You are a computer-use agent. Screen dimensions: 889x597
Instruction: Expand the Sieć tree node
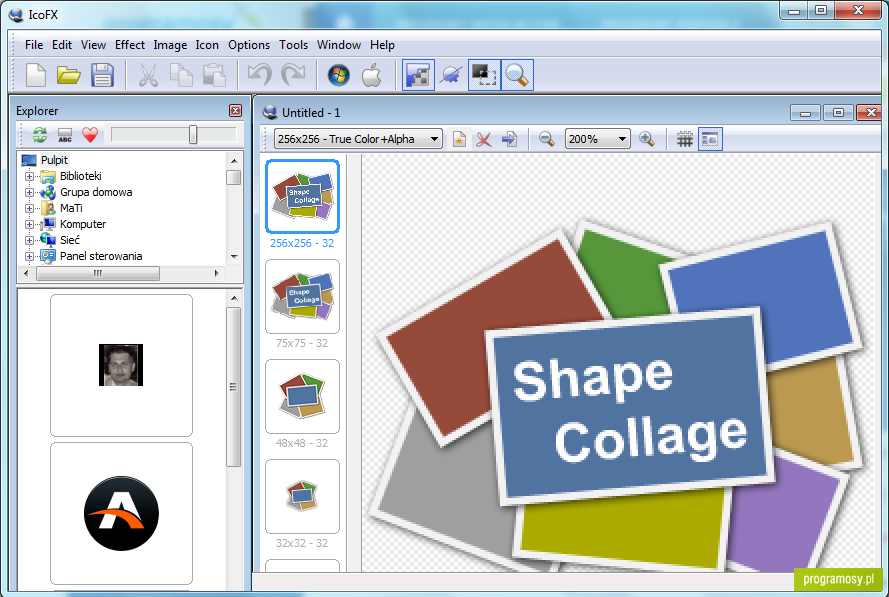pos(29,240)
